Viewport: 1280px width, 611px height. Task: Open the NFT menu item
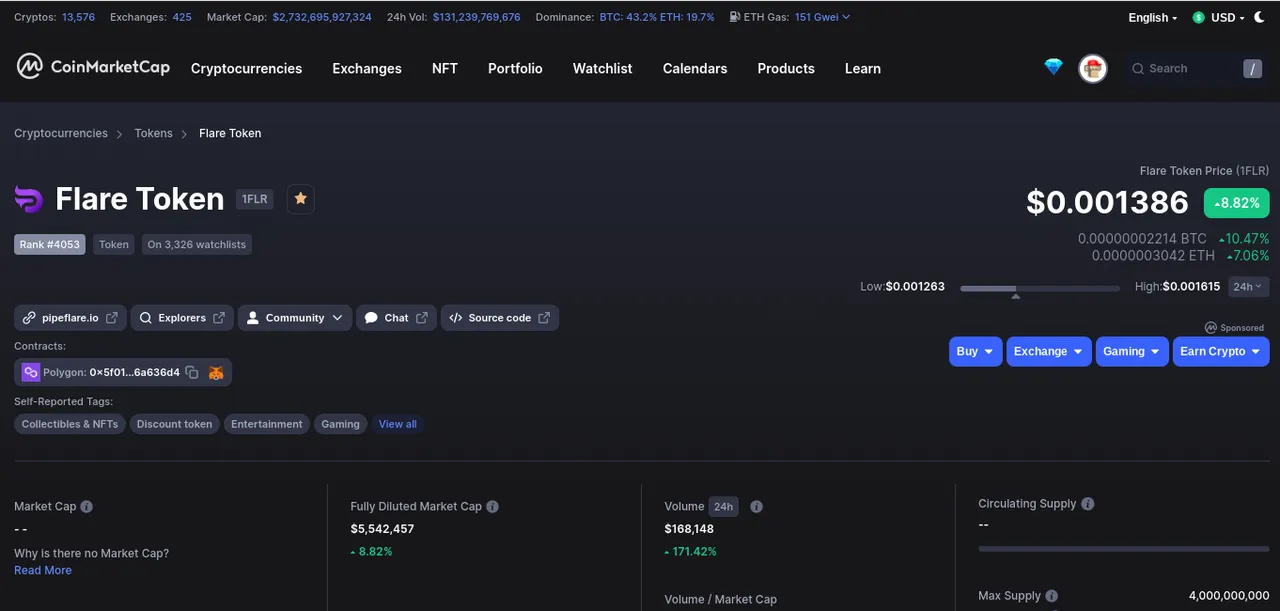pos(445,69)
